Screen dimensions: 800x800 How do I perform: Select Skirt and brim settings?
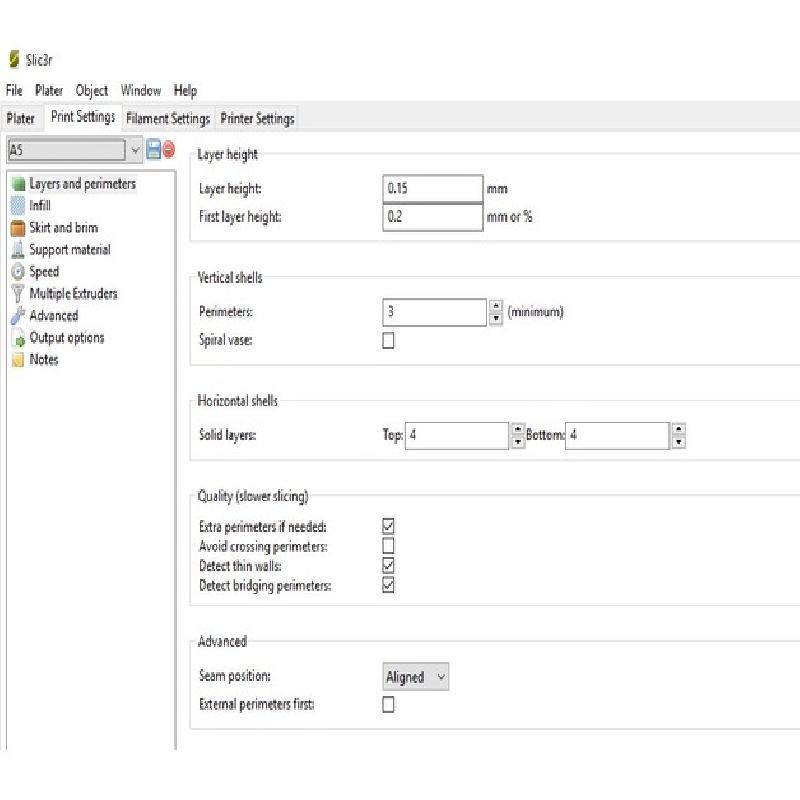tap(64, 228)
